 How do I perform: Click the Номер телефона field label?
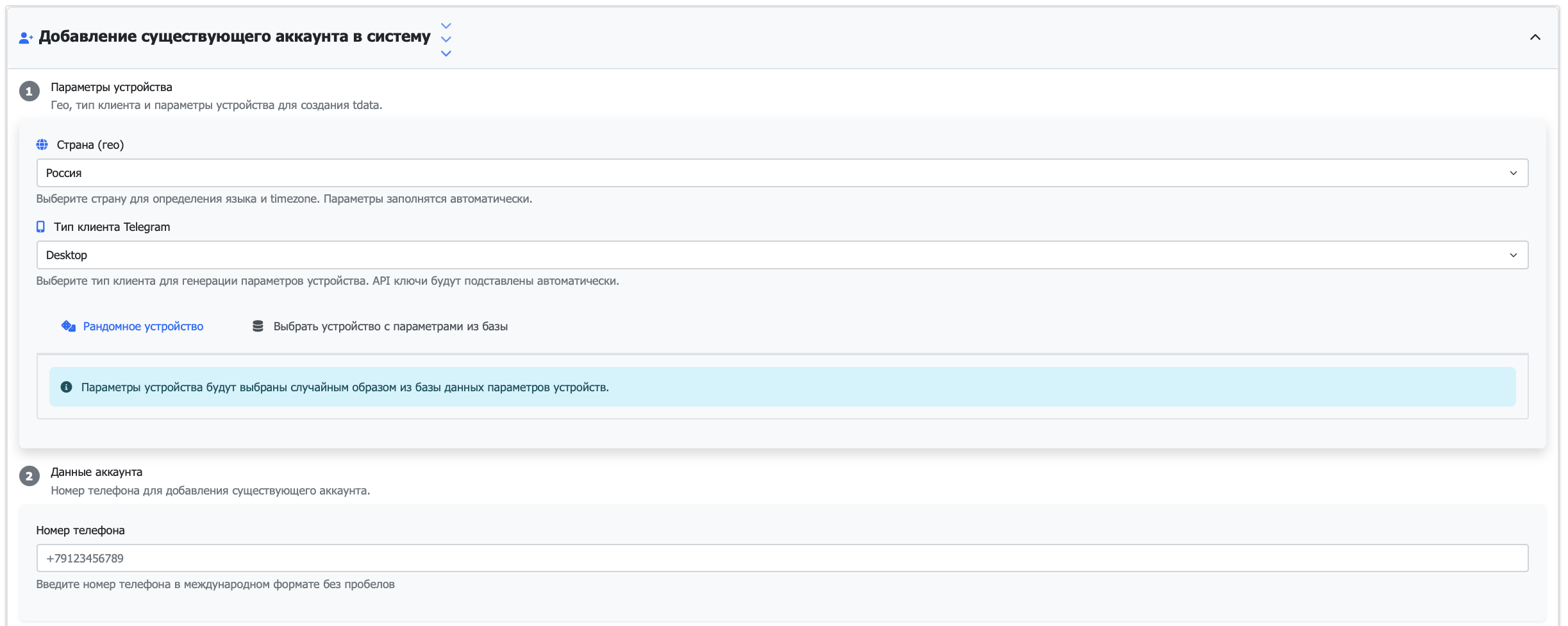[80, 530]
